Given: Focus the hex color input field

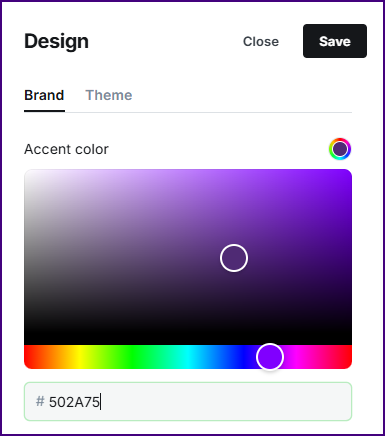Looking at the screenshot, I should coord(188,401).
